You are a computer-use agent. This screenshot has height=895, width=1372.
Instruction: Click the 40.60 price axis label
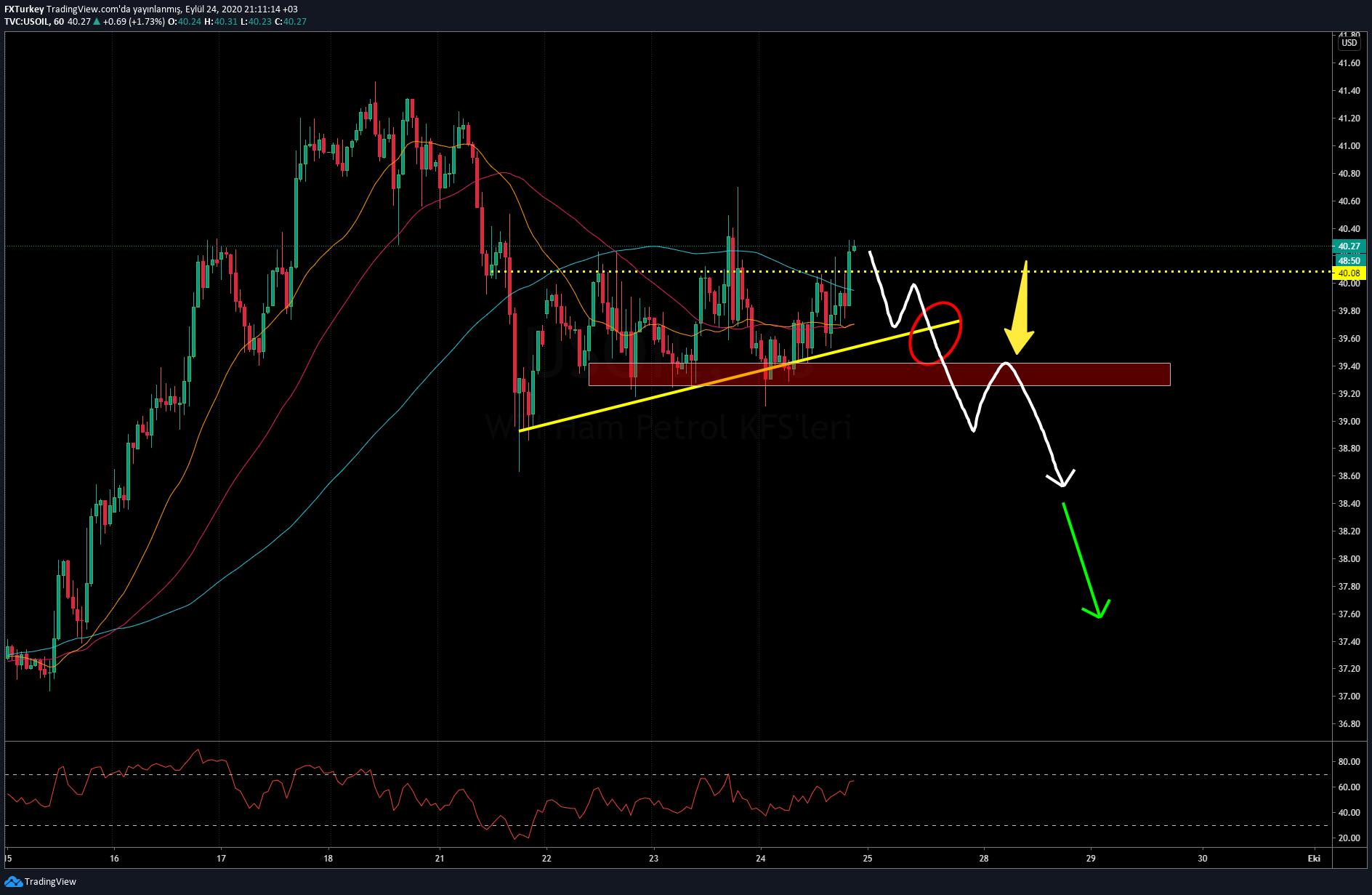click(1349, 201)
